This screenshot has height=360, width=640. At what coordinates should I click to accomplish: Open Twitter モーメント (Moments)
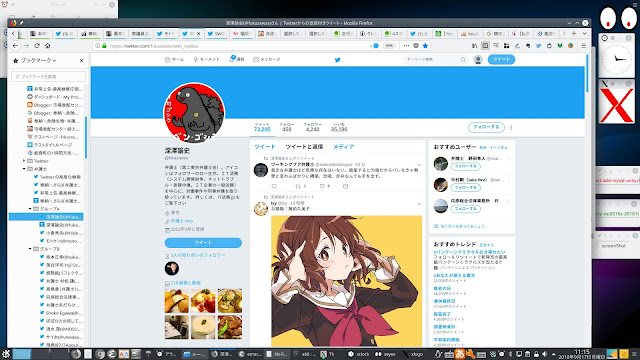[x=207, y=60]
